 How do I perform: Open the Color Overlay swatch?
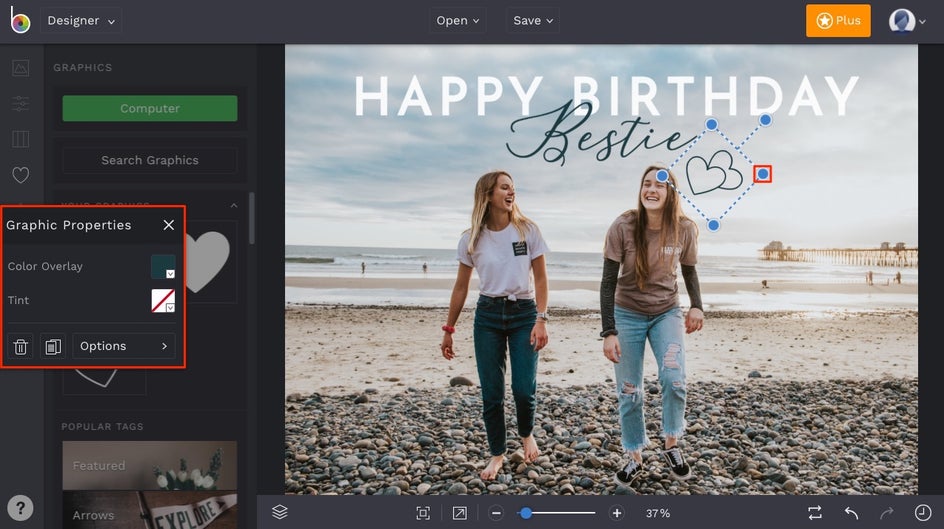coord(163,266)
